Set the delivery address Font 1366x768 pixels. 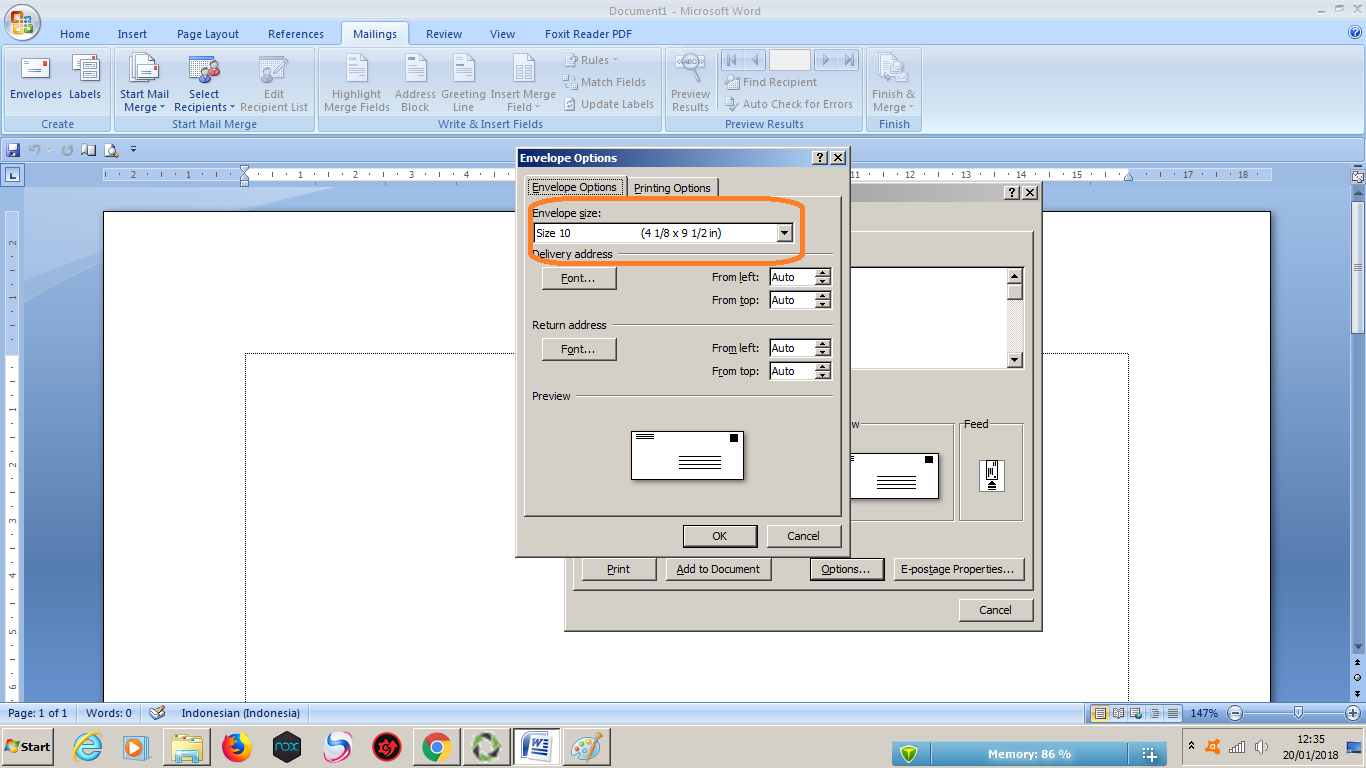pos(578,278)
